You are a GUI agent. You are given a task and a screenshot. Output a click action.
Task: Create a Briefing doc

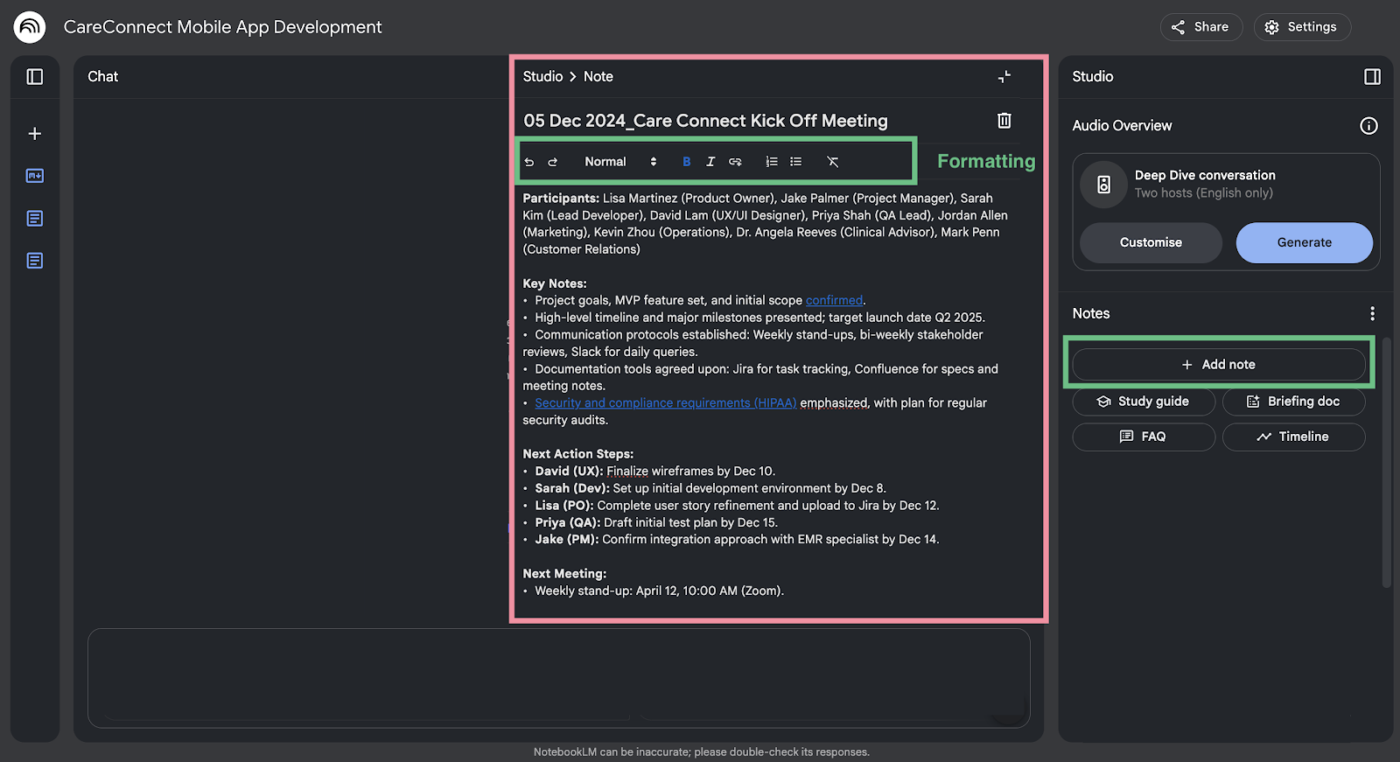click(x=1294, y=401)
